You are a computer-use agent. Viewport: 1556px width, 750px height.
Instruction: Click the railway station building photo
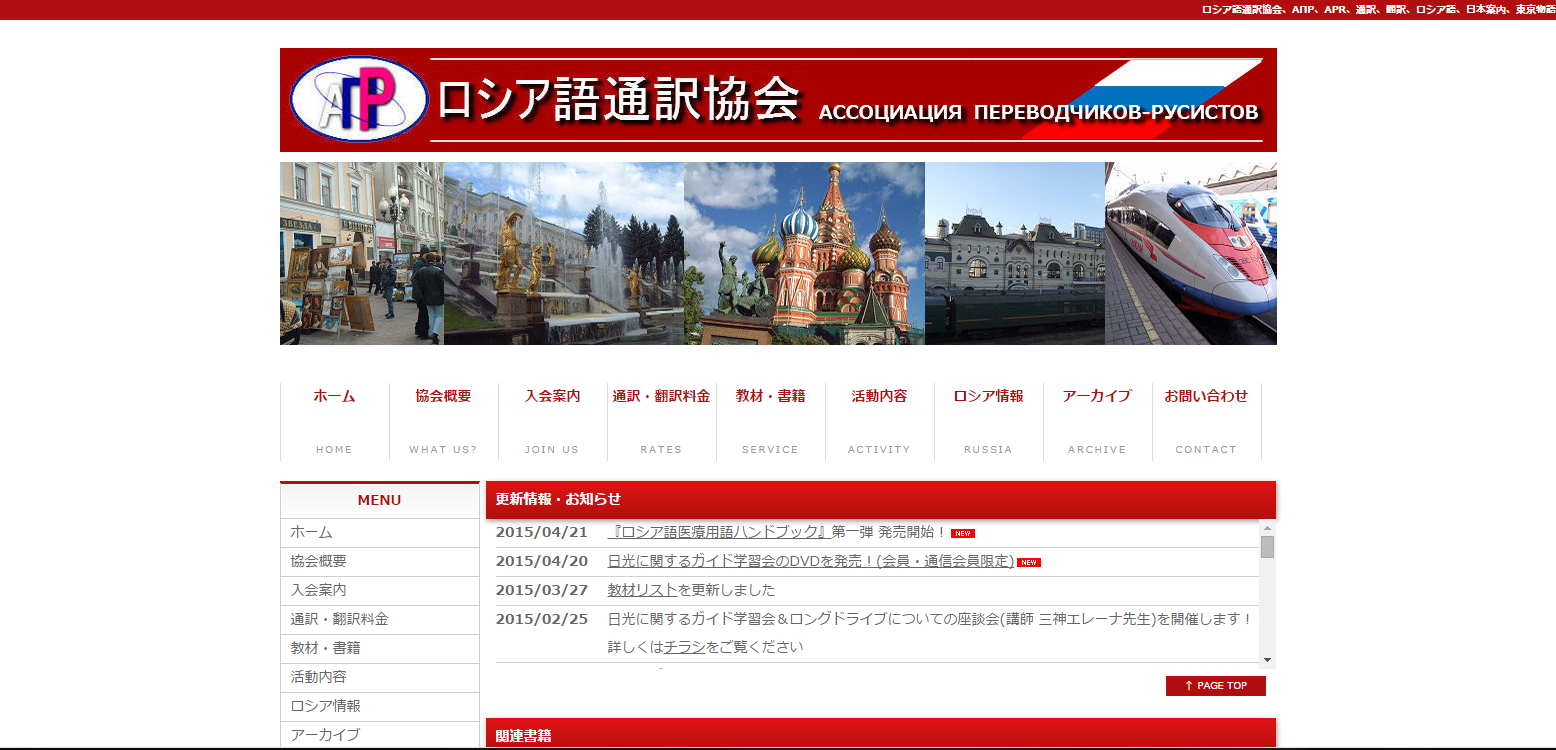[x=1015, y=254]
